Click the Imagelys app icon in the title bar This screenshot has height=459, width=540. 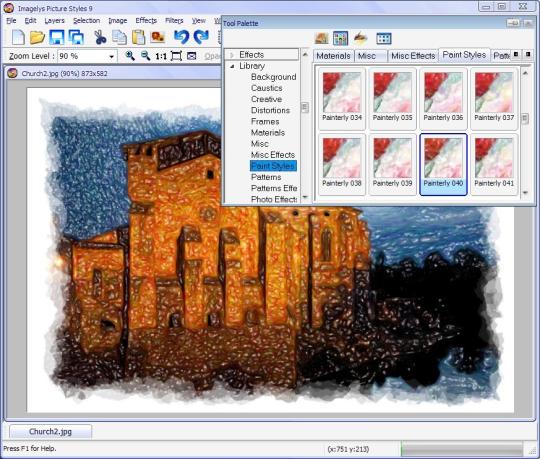point(8,8)
